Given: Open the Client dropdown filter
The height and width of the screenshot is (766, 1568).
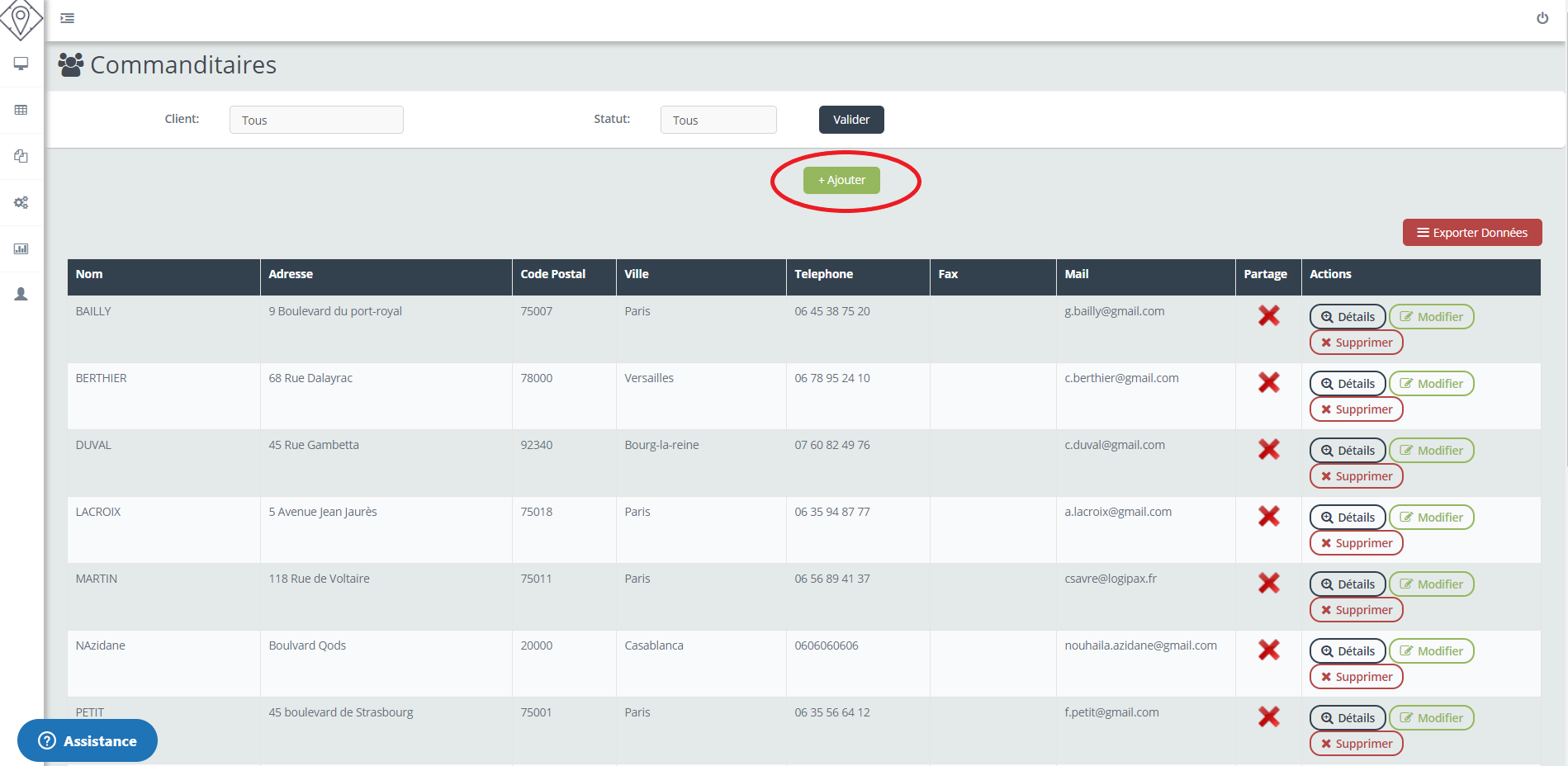Looking at the screenshot, I should [316, 120].
